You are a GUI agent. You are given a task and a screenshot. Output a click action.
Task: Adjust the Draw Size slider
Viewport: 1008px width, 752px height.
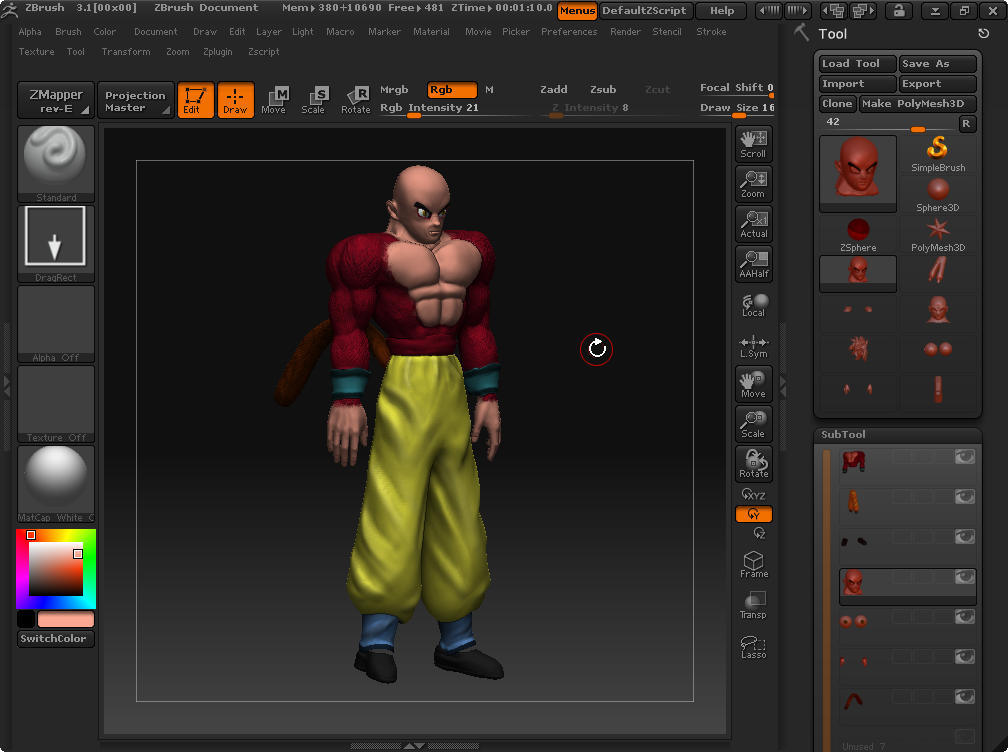(x=737, y=109)
